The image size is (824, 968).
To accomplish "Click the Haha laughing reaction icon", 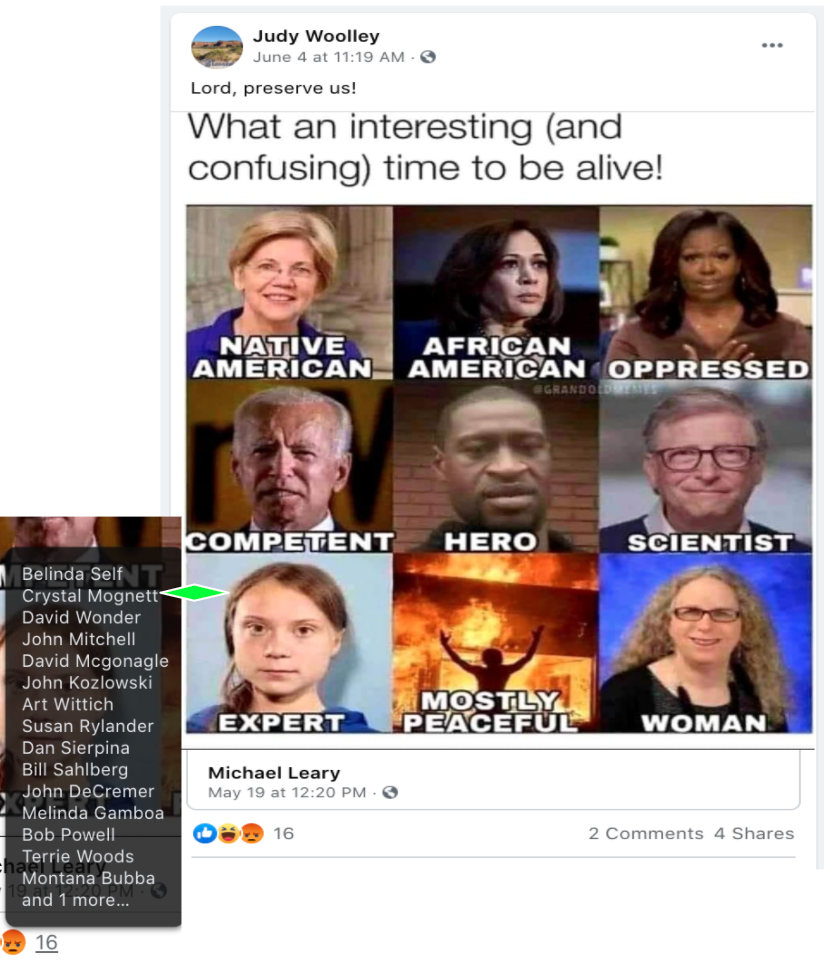I will (228, 833).
